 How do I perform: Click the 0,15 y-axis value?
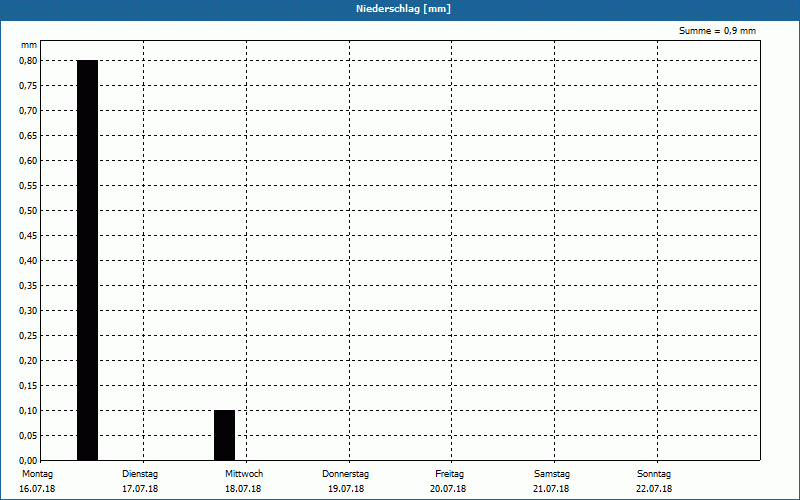click(28, 386)
